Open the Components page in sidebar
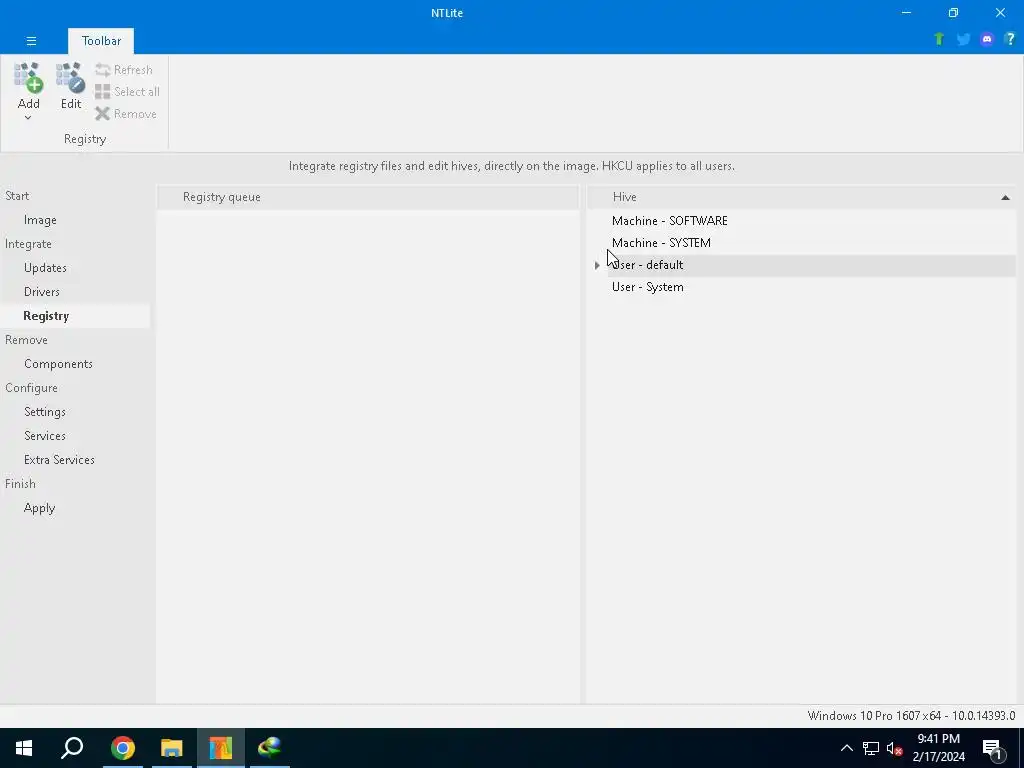The width and height of the screenshot is (1024, 768). point(58,364)
